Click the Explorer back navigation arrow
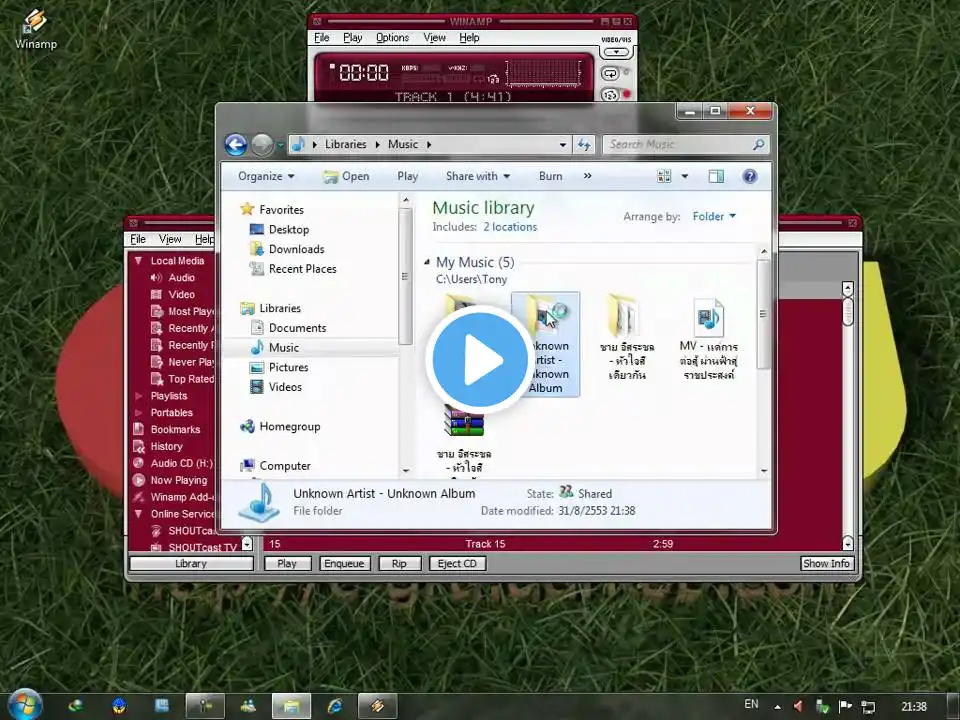 pos(236,145)
